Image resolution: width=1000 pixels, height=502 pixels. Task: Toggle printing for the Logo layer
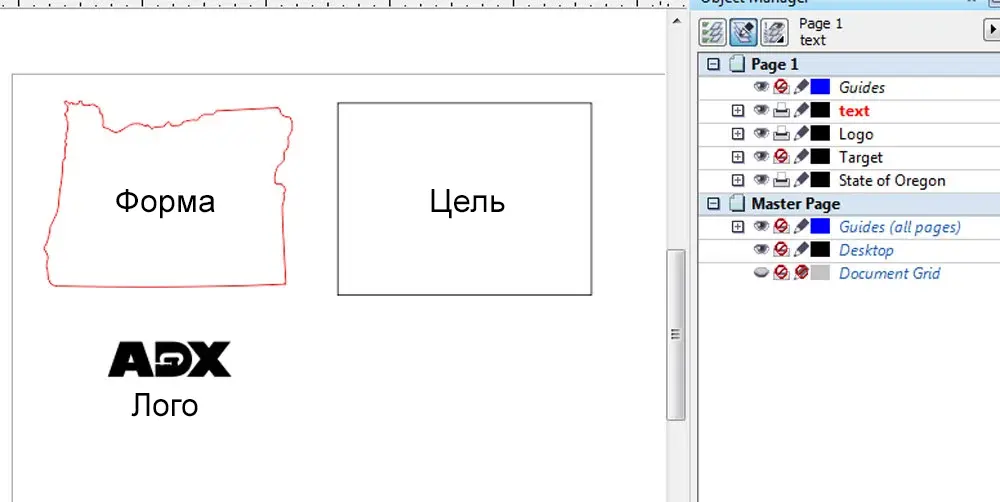click(781, 134)
